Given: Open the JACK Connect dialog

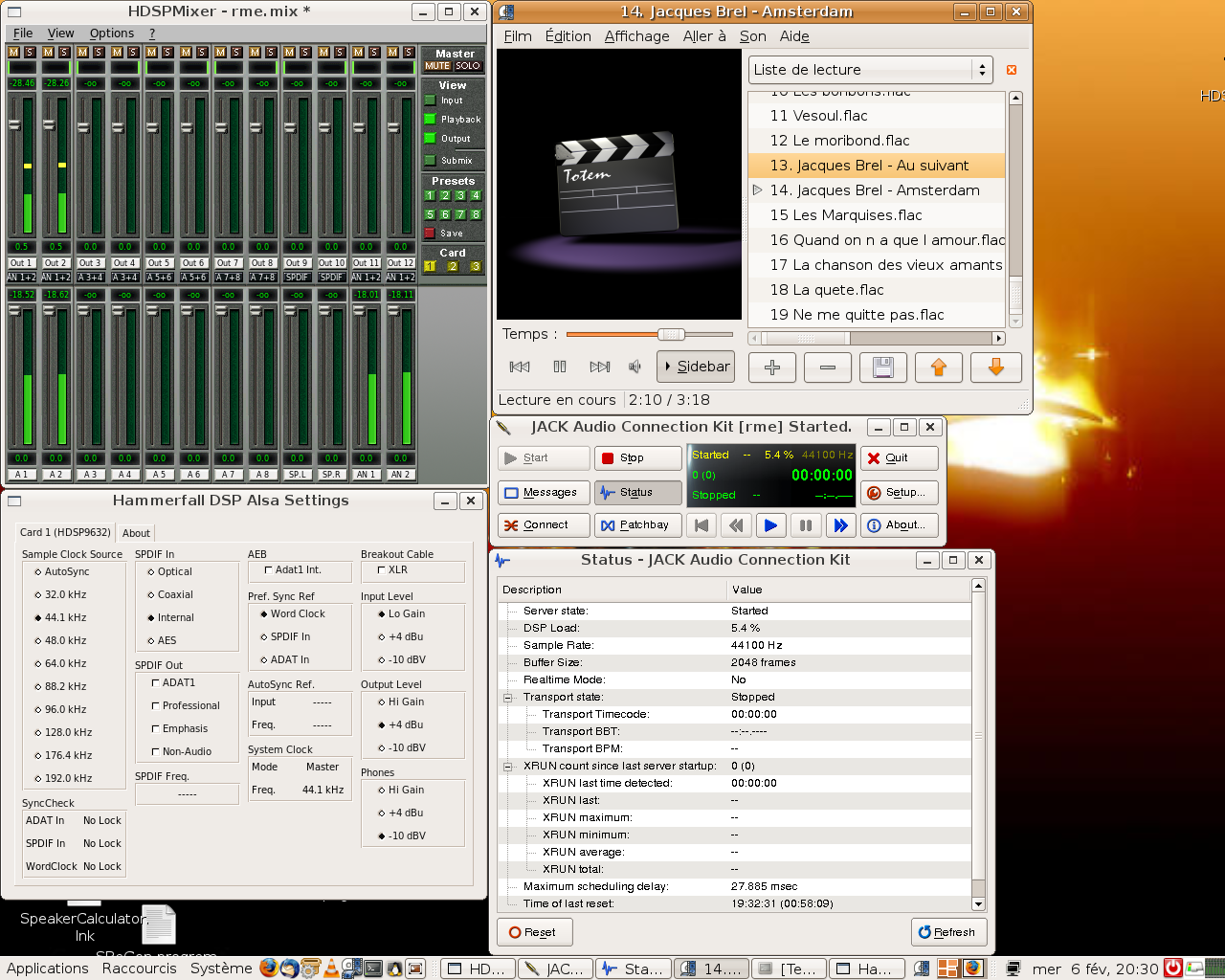Looking at the screenshot, I should (x=542, y=525).
